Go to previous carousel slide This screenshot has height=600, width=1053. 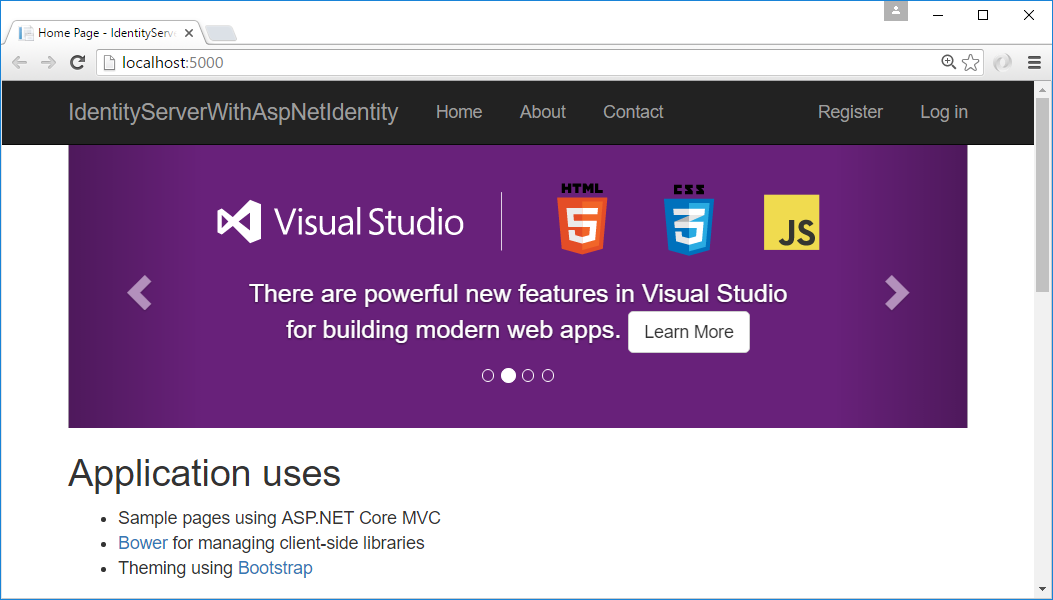pyautogui.click(x=139, y=292)
